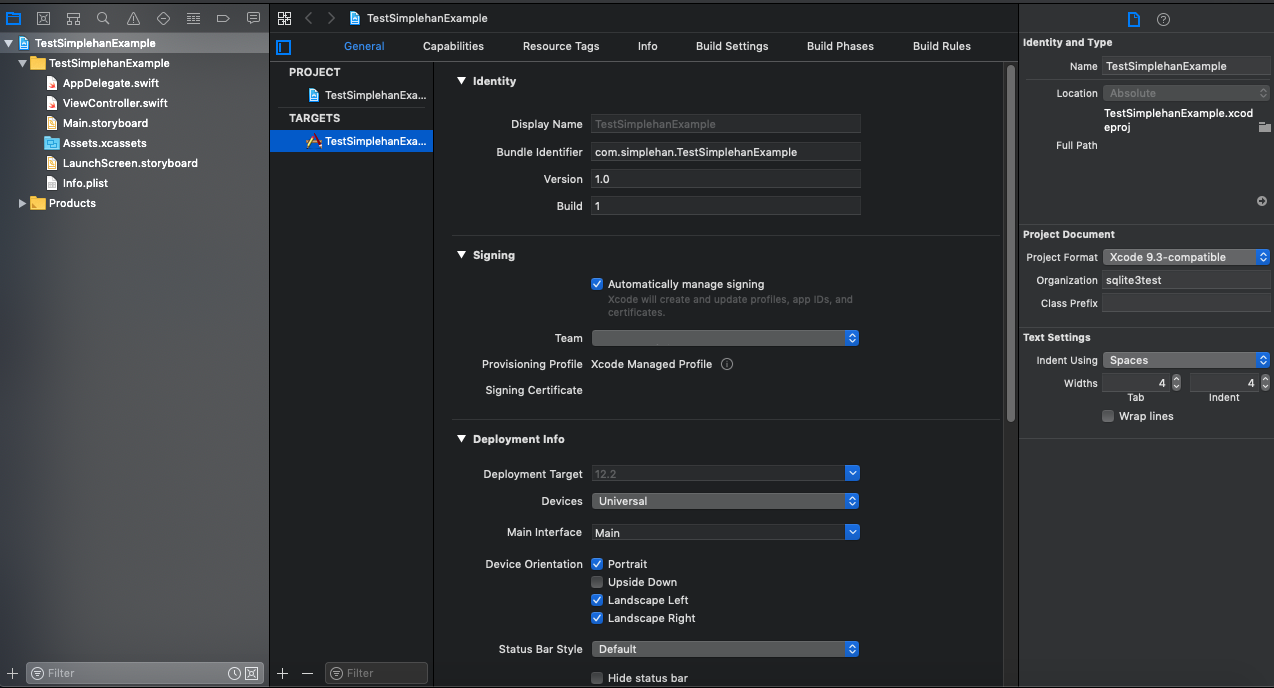
Task: Uncheck Landscape Right orientation
Action: point(597,618)
